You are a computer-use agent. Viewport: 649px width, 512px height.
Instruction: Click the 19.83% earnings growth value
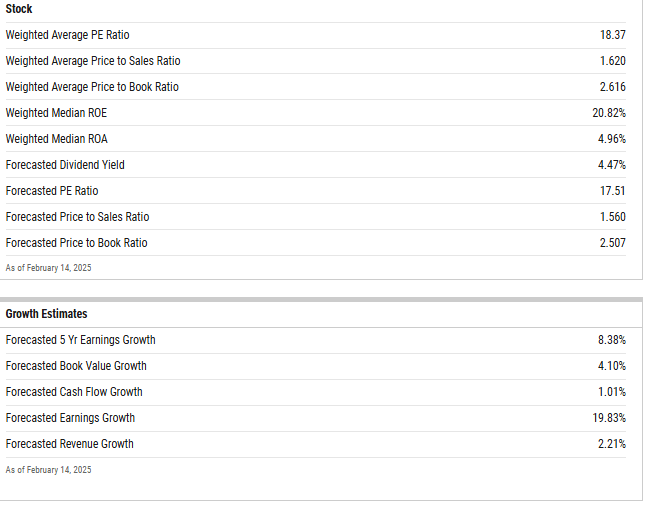(609, 418)
